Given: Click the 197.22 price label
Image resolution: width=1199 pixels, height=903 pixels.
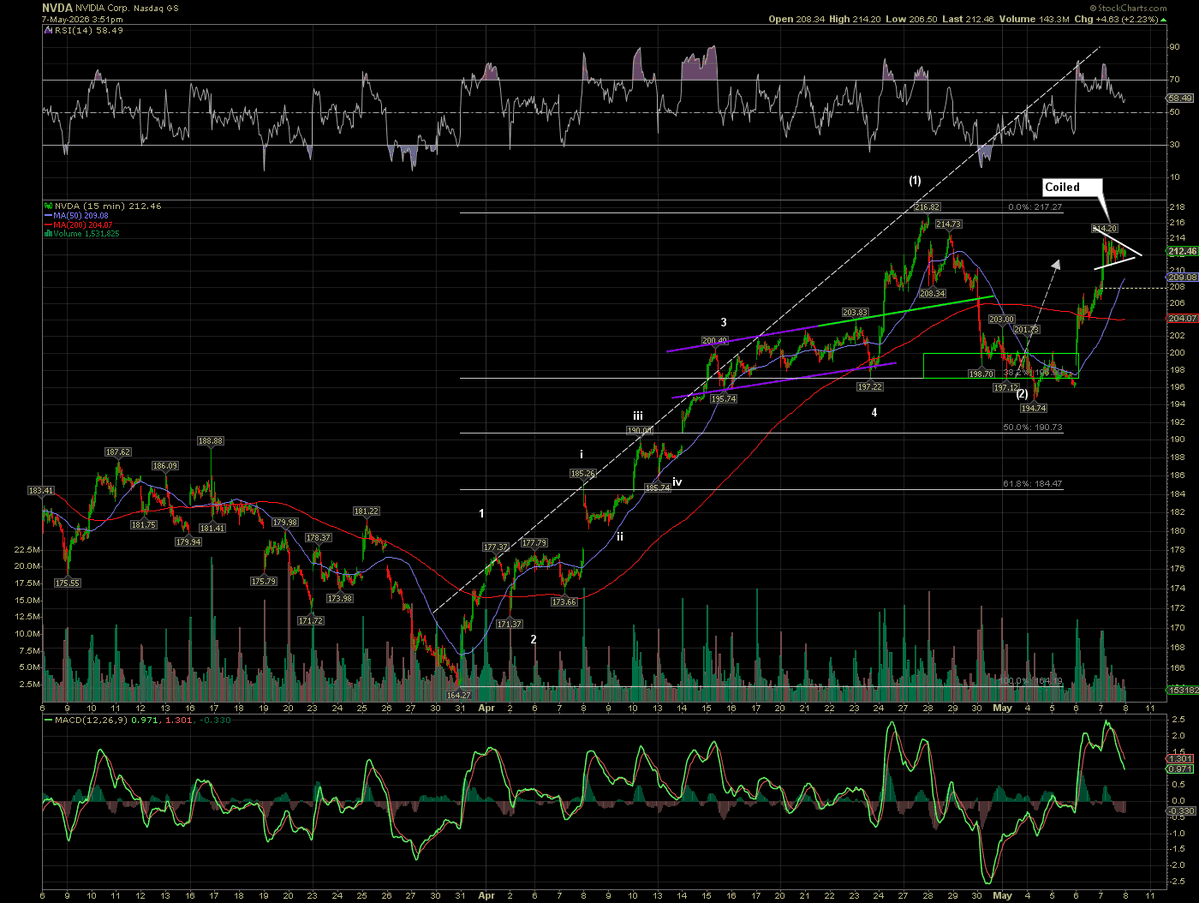Looking at the screenshot, I should 869,387.
